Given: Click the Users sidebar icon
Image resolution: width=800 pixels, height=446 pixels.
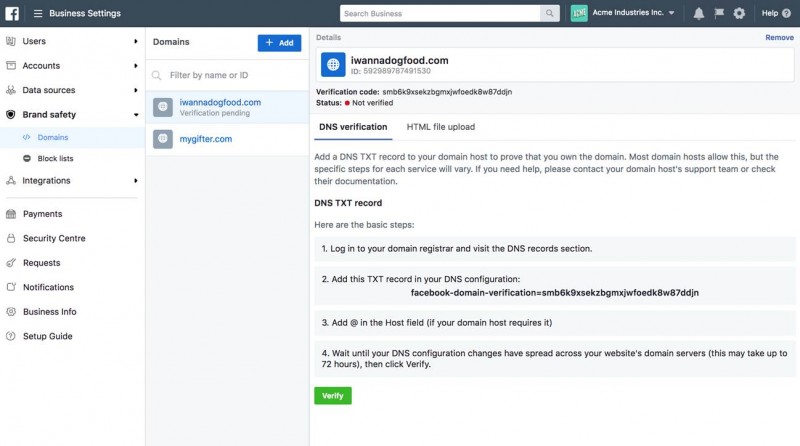Looking at the screenshot, I should [11, 41].
